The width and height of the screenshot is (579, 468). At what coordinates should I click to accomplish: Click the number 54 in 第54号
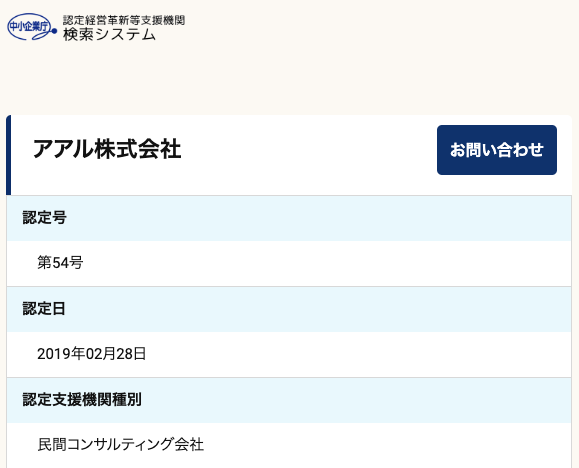pos(61,263)
